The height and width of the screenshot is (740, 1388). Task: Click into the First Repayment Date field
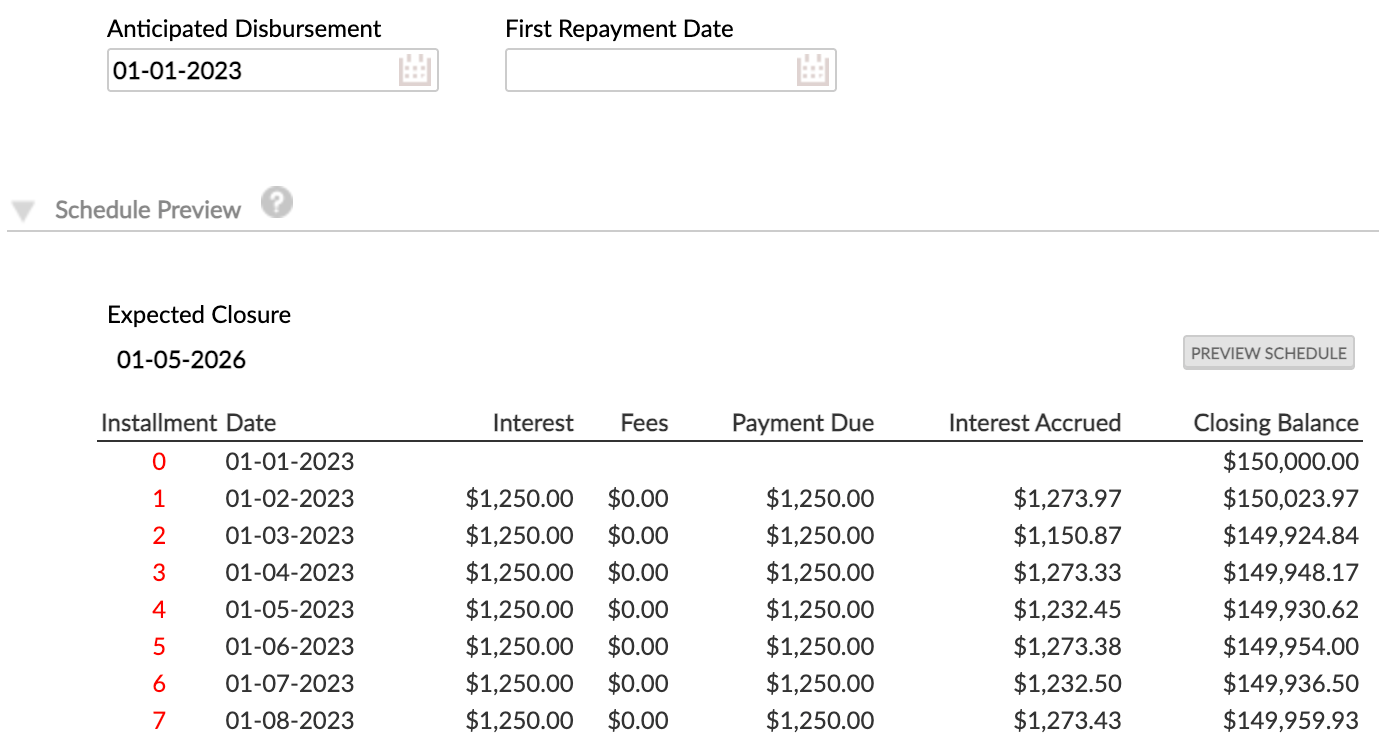pyautogui.click(x=648, y=71)
